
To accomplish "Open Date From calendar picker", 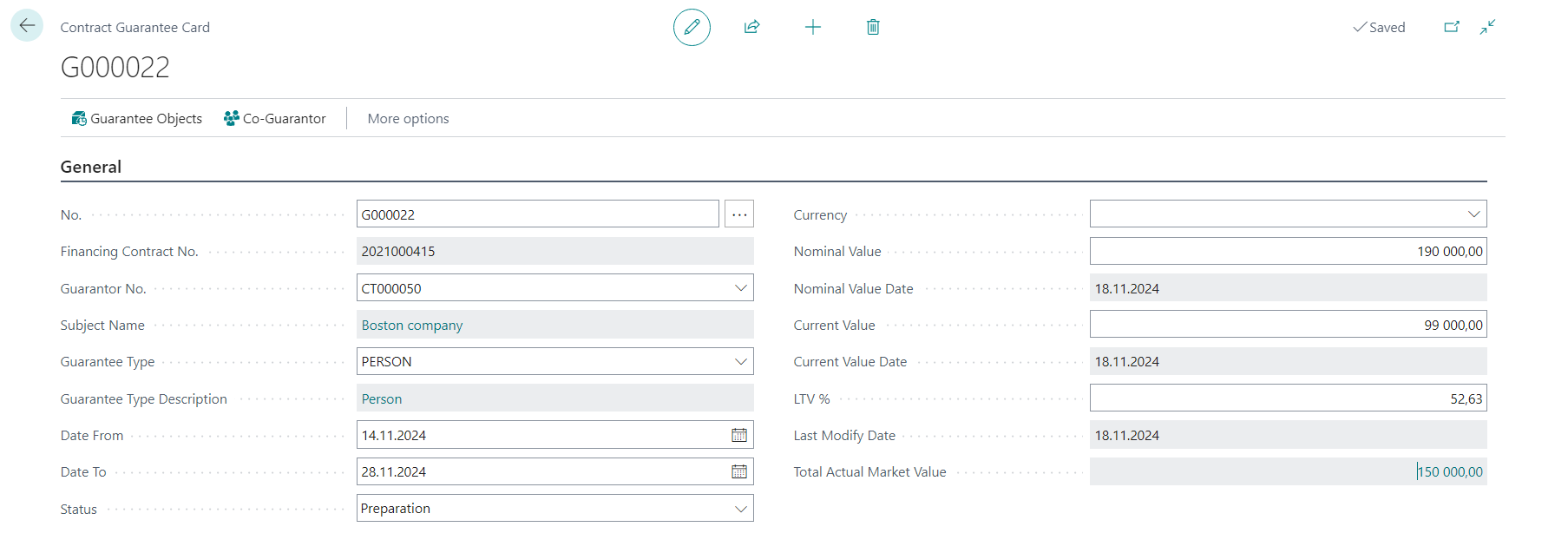I will click(x=738, y=436).
